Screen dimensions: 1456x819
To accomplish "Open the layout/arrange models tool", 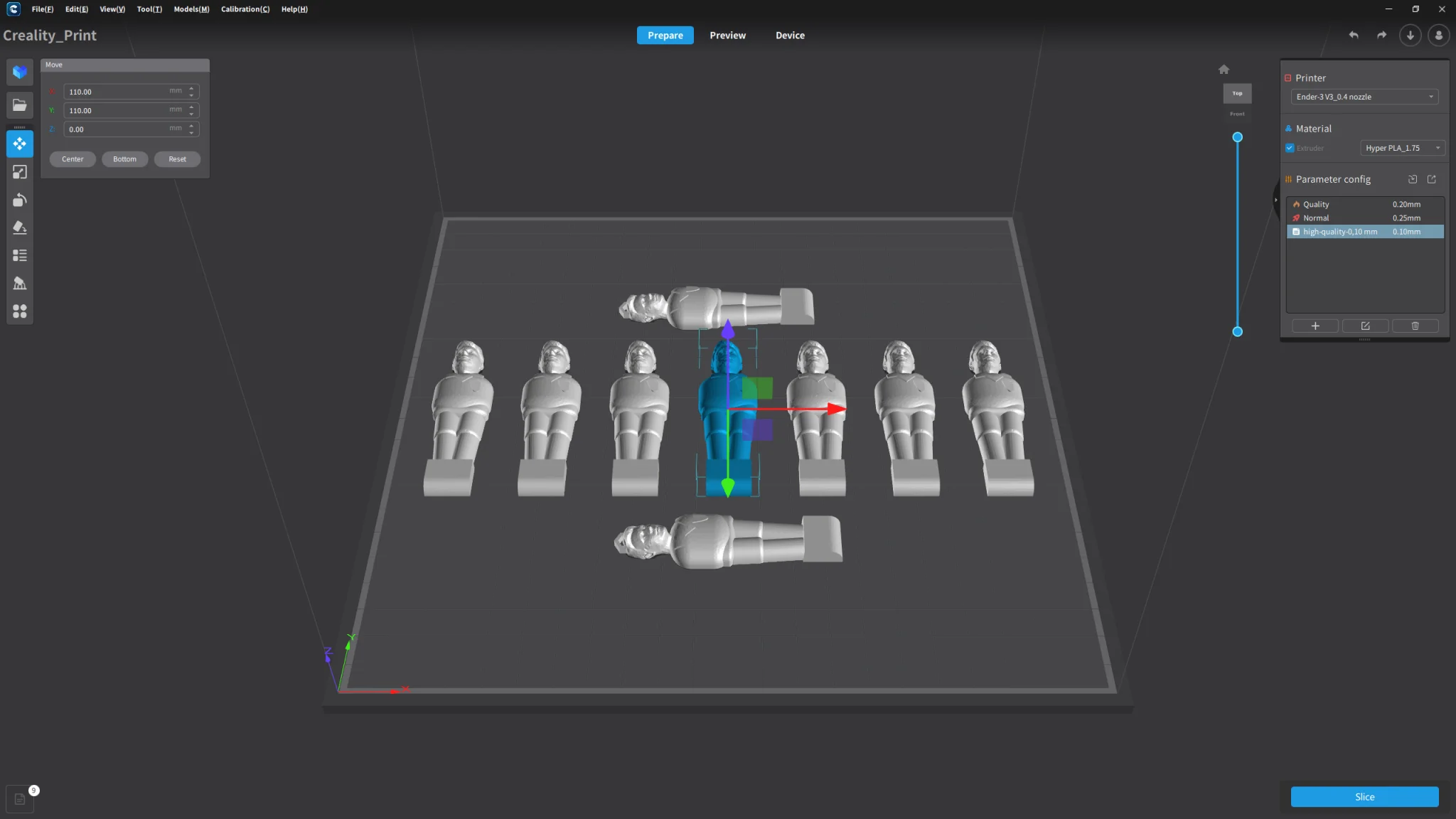I will click(19, 311).
